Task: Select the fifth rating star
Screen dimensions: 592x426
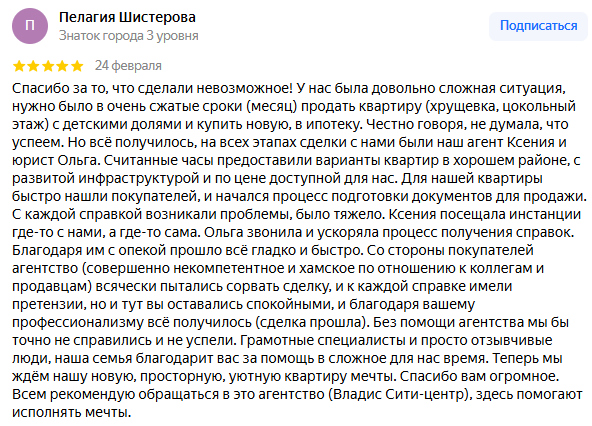Action: pyautogui.click(x=77, y=66)
